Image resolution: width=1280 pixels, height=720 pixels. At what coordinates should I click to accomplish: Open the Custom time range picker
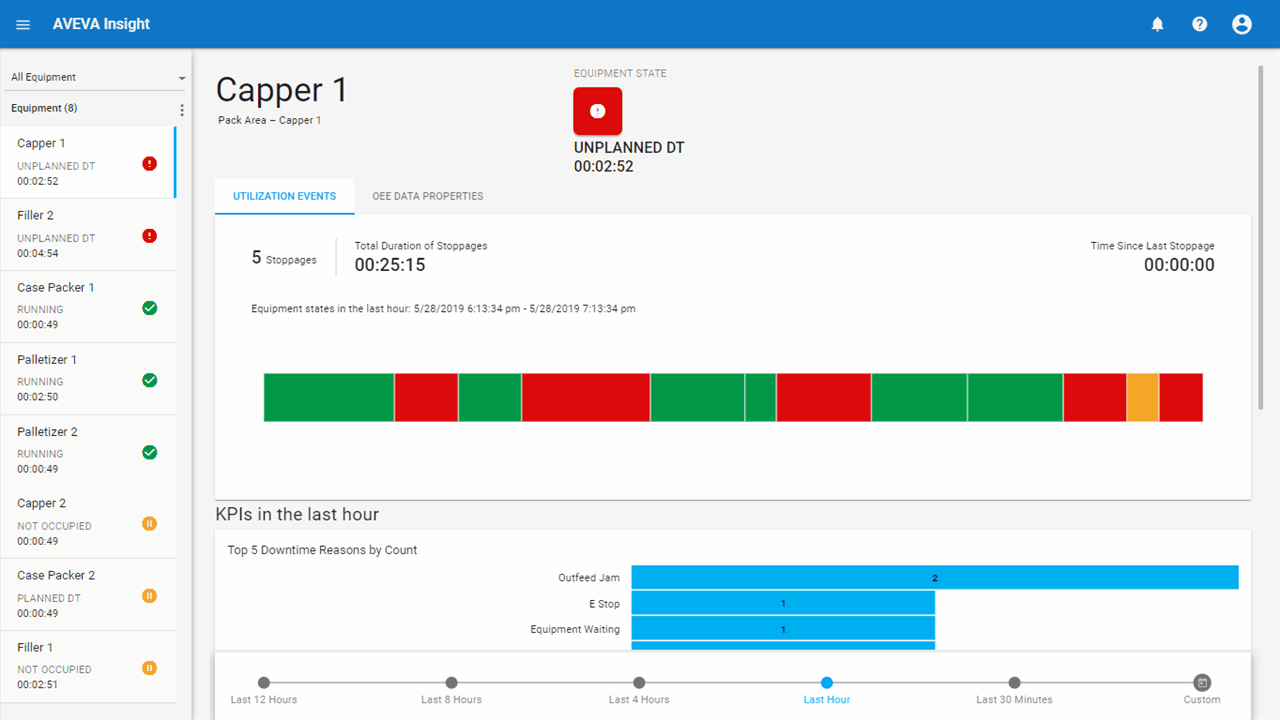coord(1202,683)
